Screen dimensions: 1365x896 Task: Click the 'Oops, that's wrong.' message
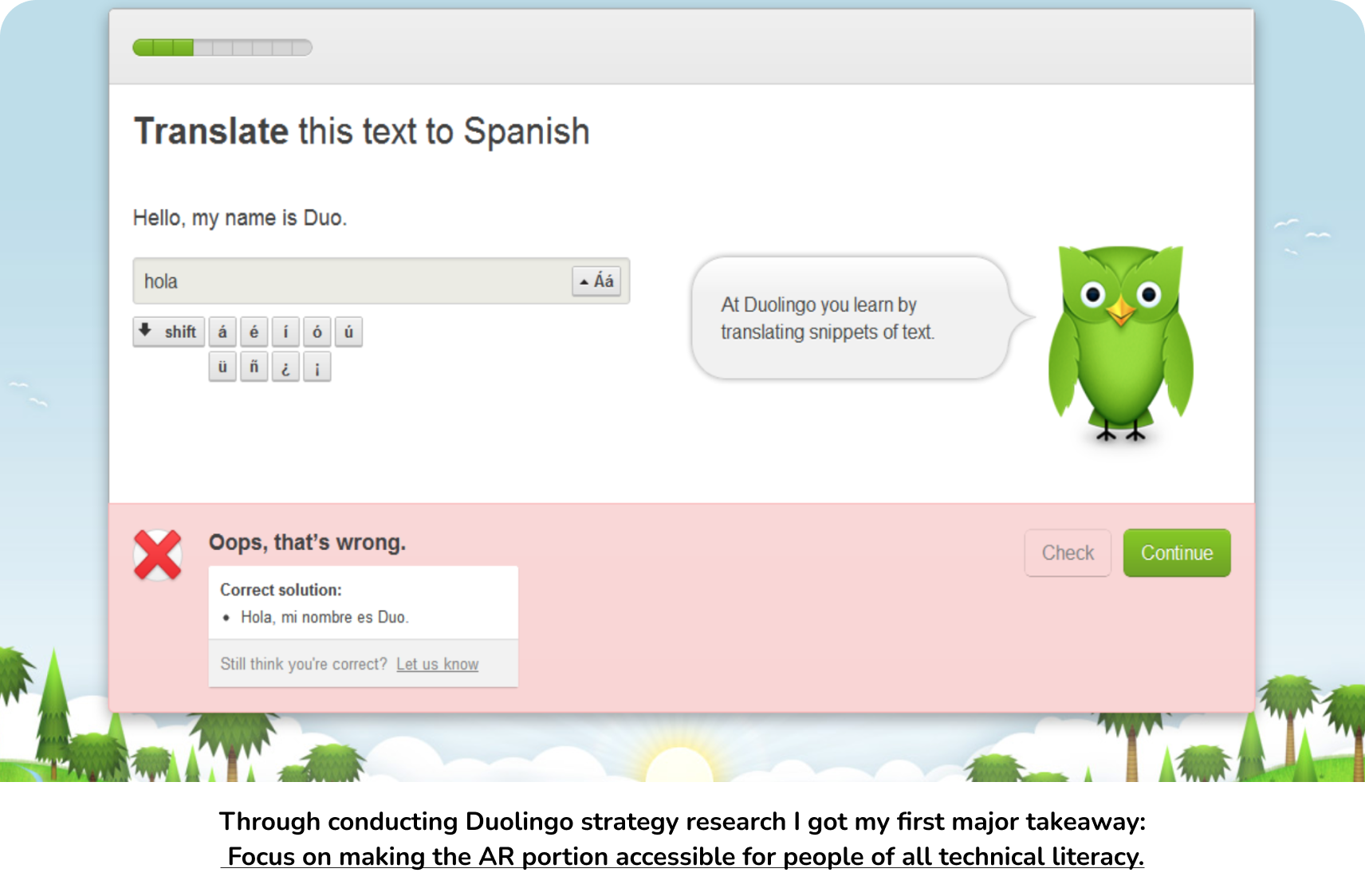[307, 542]
